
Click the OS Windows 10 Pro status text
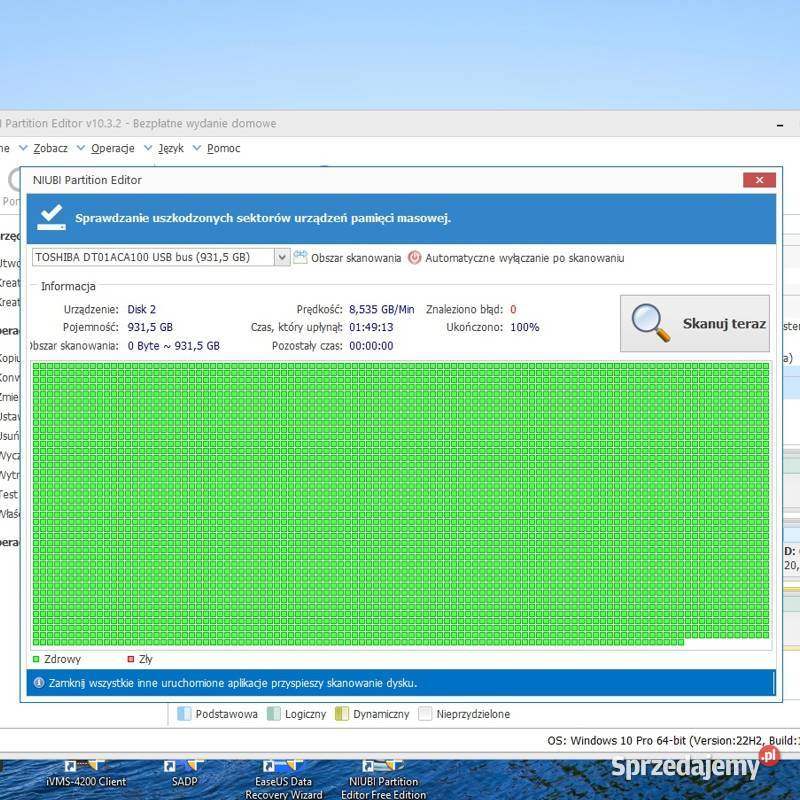click(673, 740)
